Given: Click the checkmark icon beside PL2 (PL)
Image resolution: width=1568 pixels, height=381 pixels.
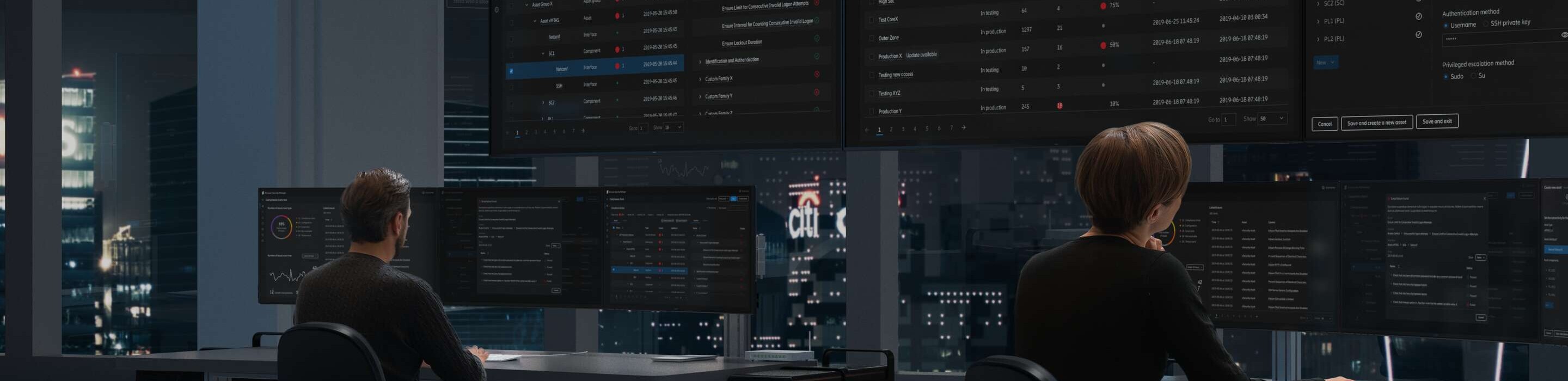Looking at the screenshot, I should coord(1418,35).
